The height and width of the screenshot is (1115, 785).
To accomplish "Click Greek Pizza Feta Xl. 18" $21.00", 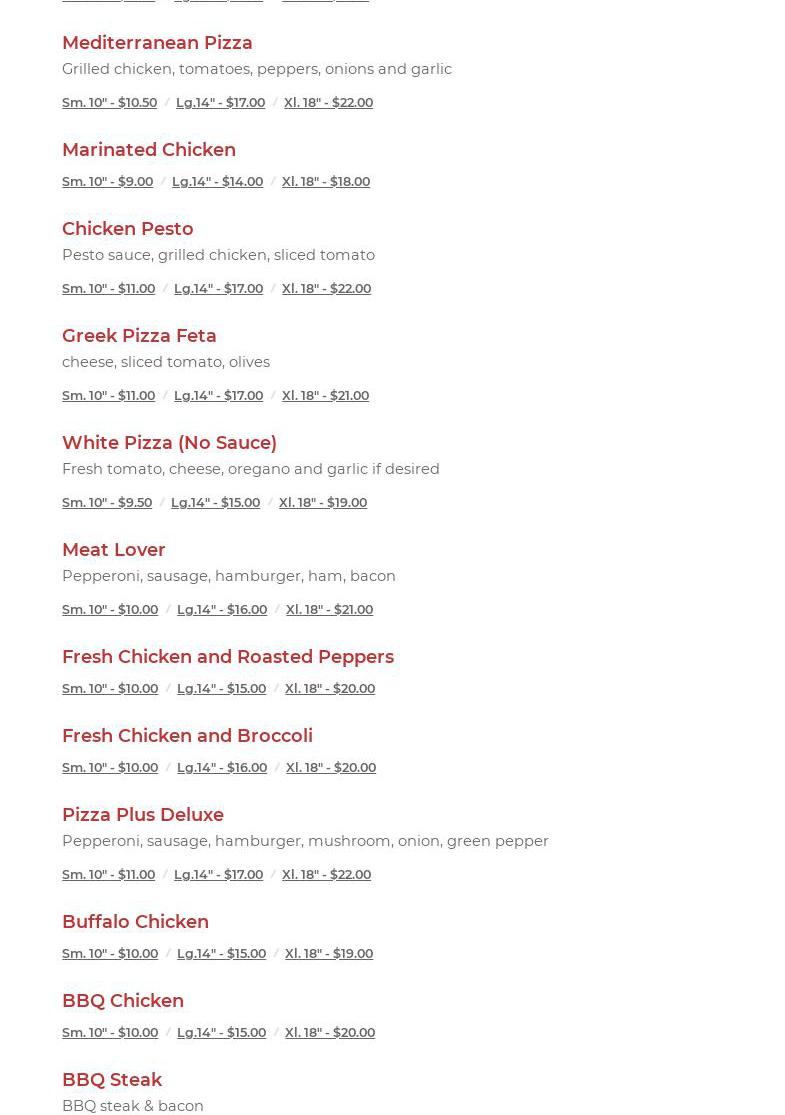I will click(325, 395).
